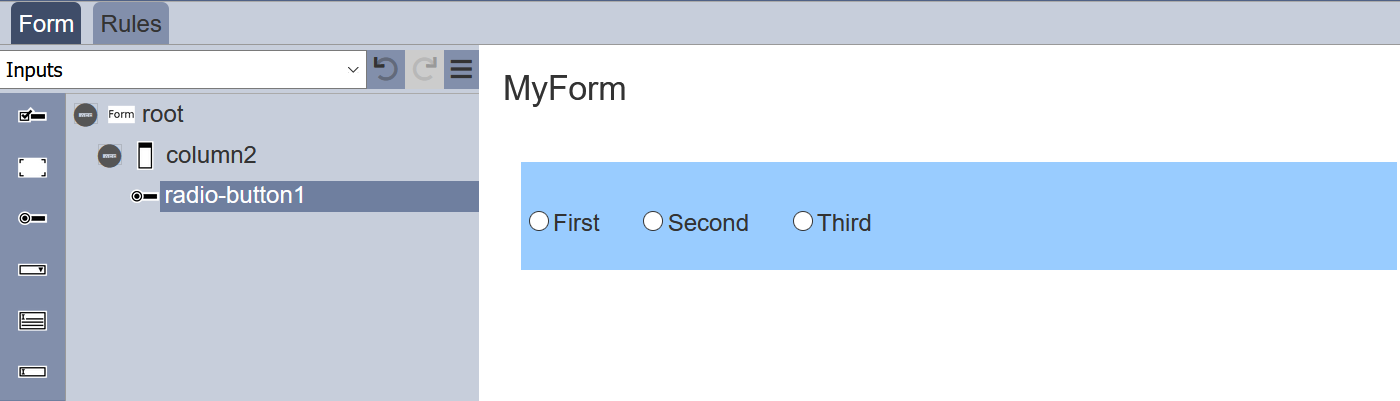Select the checkbox input icon in palette
Screen dimensions: 1400x401
pyautogui.click(x=32, y=117)
